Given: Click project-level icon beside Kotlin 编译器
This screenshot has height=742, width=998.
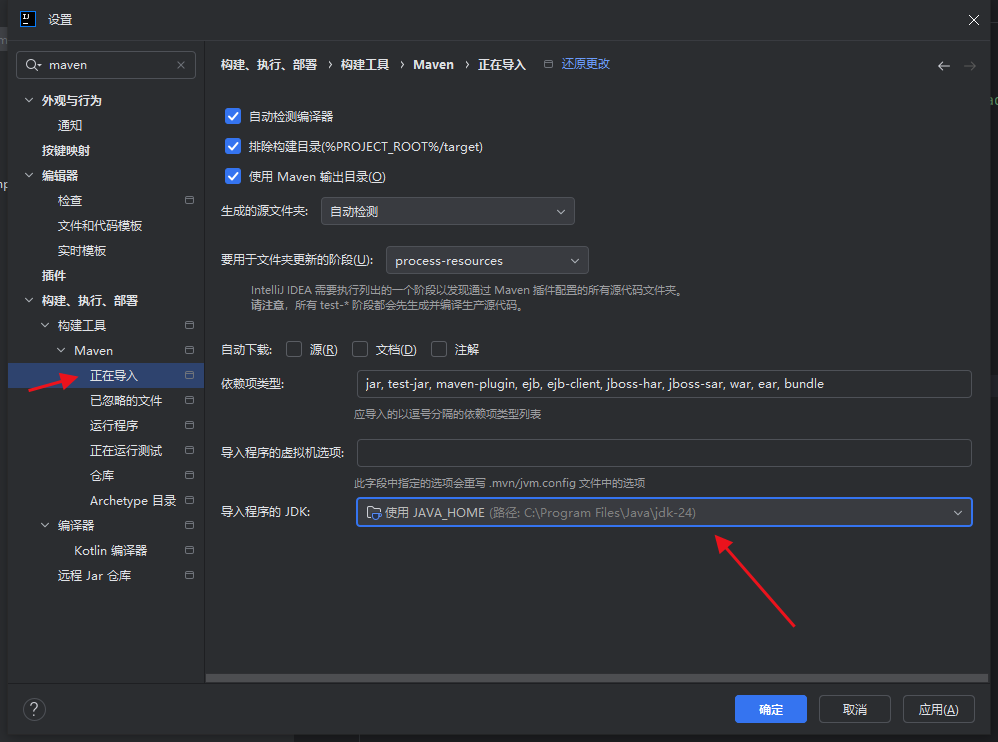Looking at the screenshot, I should coord(189,550).
